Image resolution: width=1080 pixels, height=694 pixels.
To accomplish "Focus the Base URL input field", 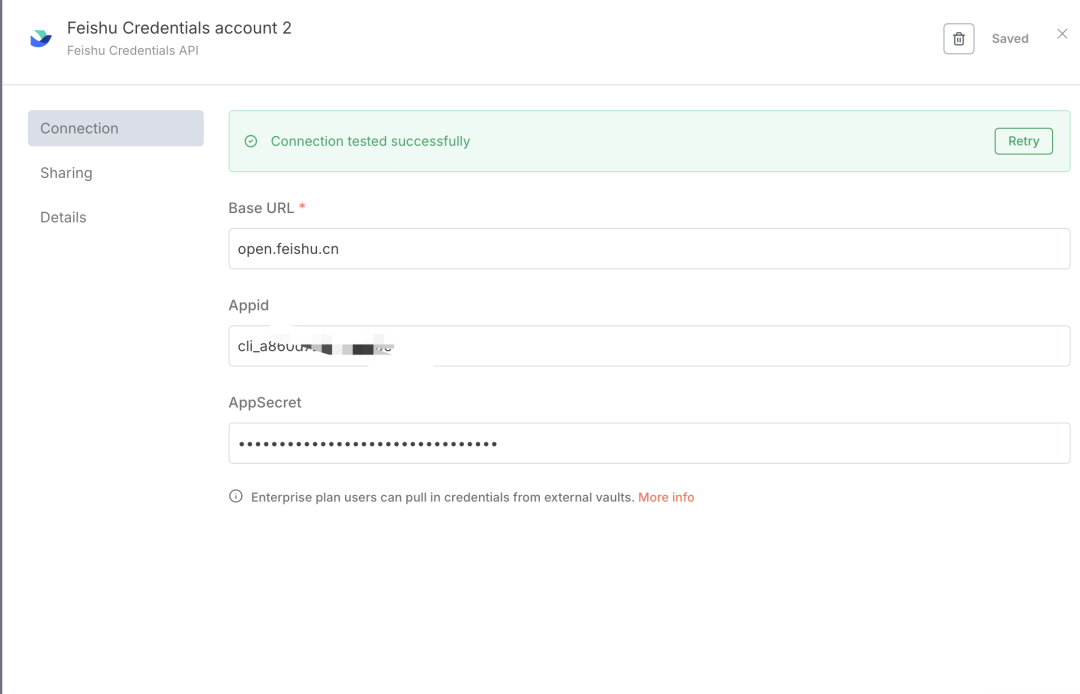I will 649,249.
